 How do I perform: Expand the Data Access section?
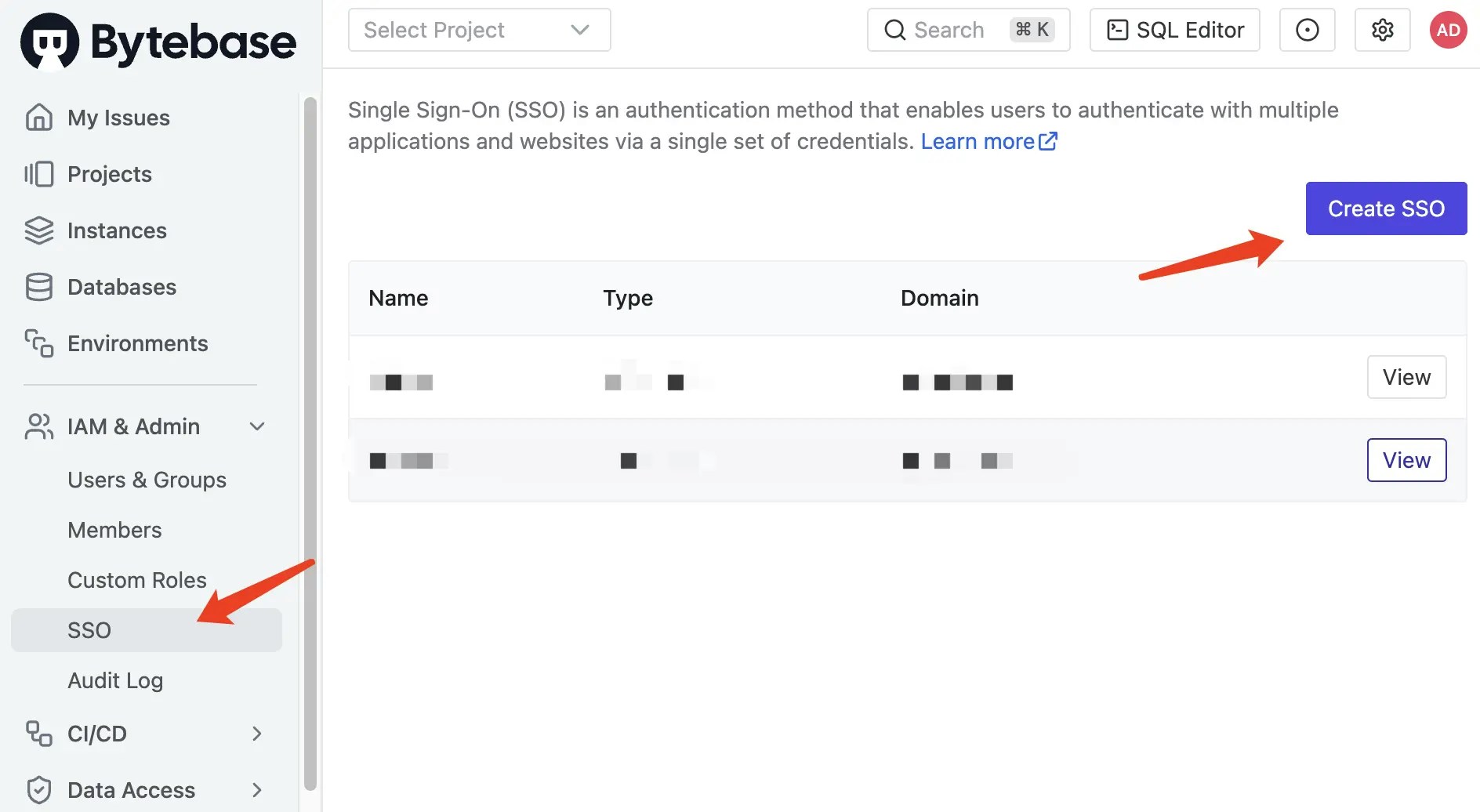pyautogui.click(x=256, y=790)
